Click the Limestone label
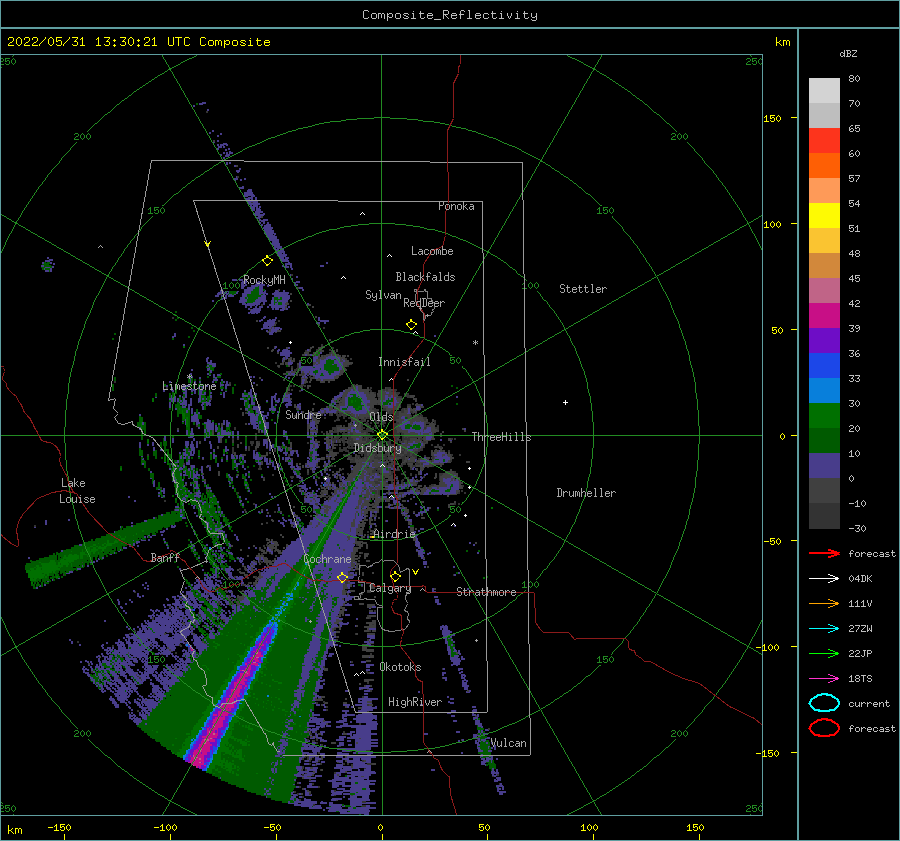The image size is (900, 841). coord(189,386)
